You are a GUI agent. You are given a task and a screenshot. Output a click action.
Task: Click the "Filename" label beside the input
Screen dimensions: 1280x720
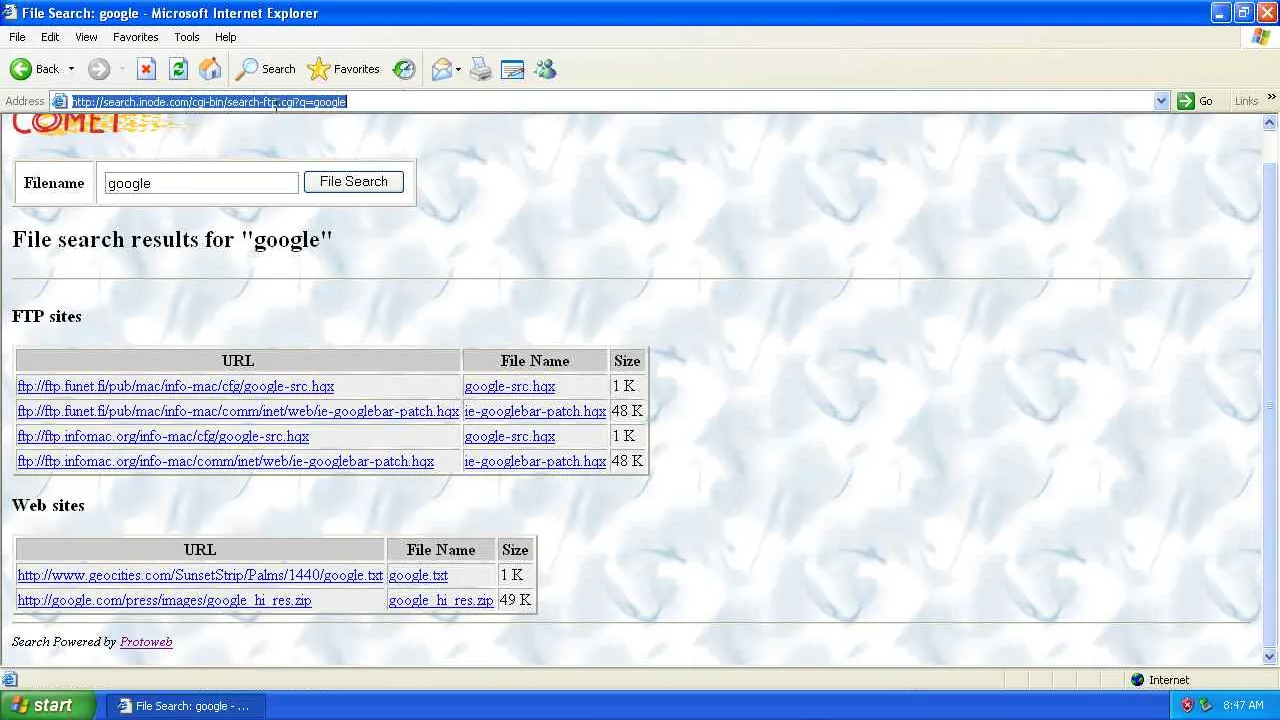pos(54,183)
